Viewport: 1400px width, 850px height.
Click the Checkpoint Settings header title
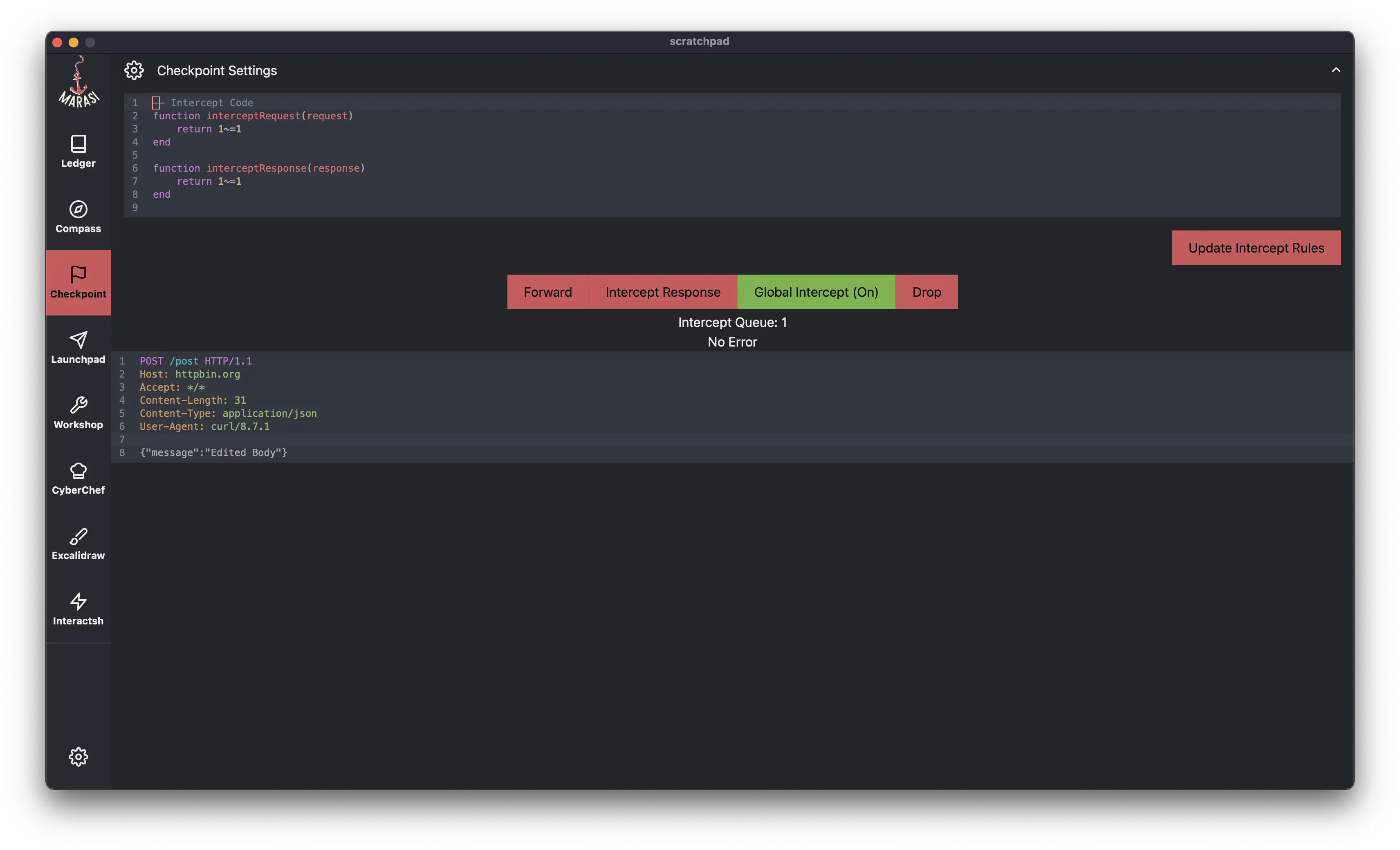pyautogui.click(x=217, y=70)
